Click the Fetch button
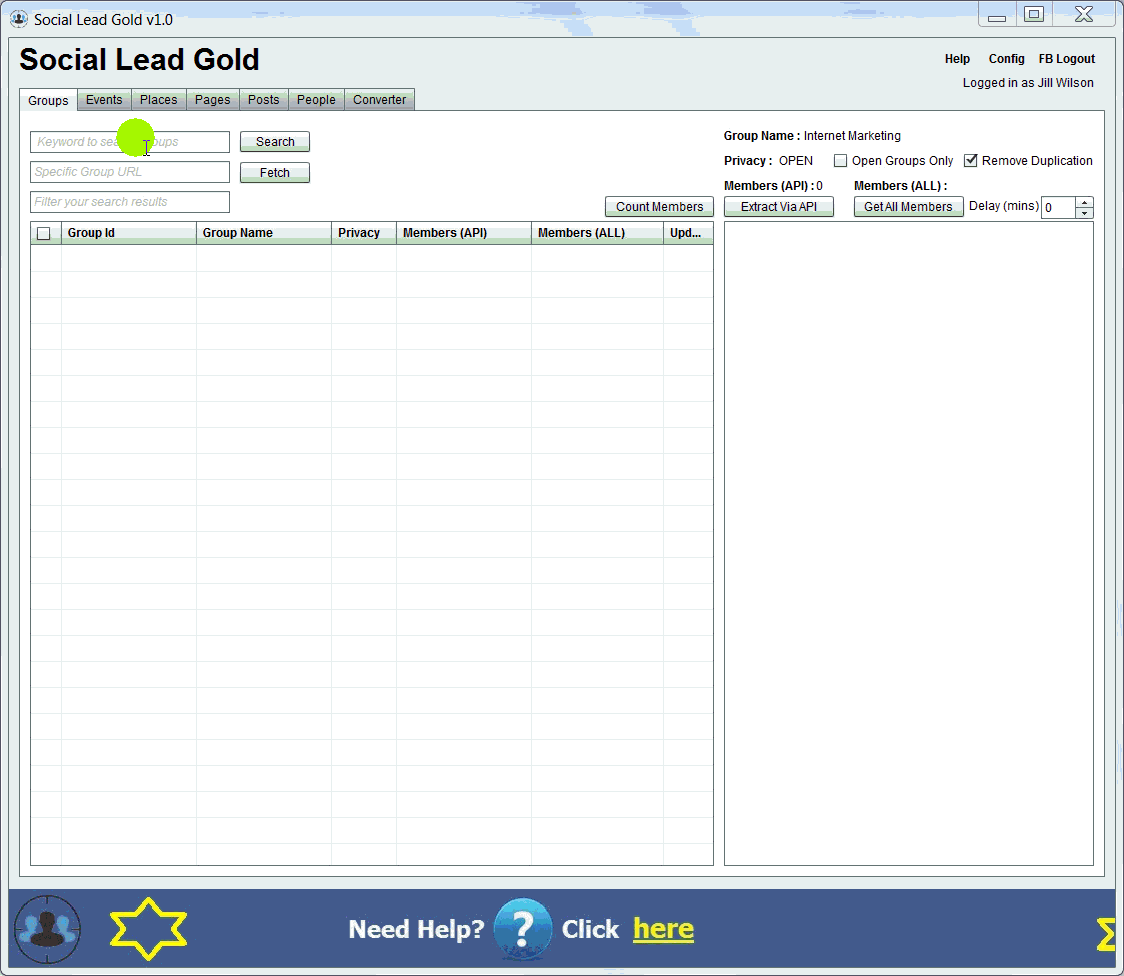The width and height of the screenshot is (1124, 976). pos(275,173)
